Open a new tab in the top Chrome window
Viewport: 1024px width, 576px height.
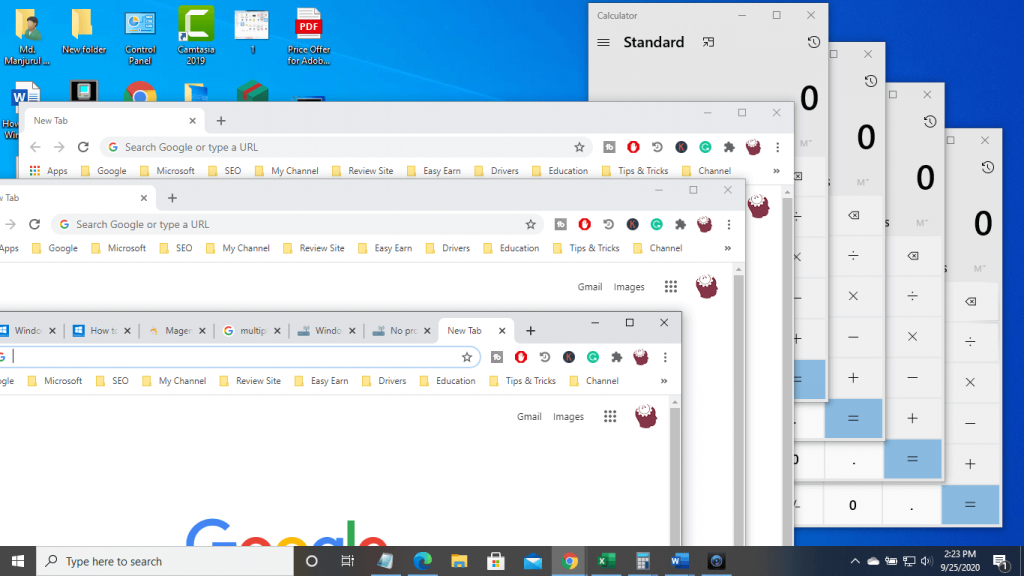[x=221, y=121]
